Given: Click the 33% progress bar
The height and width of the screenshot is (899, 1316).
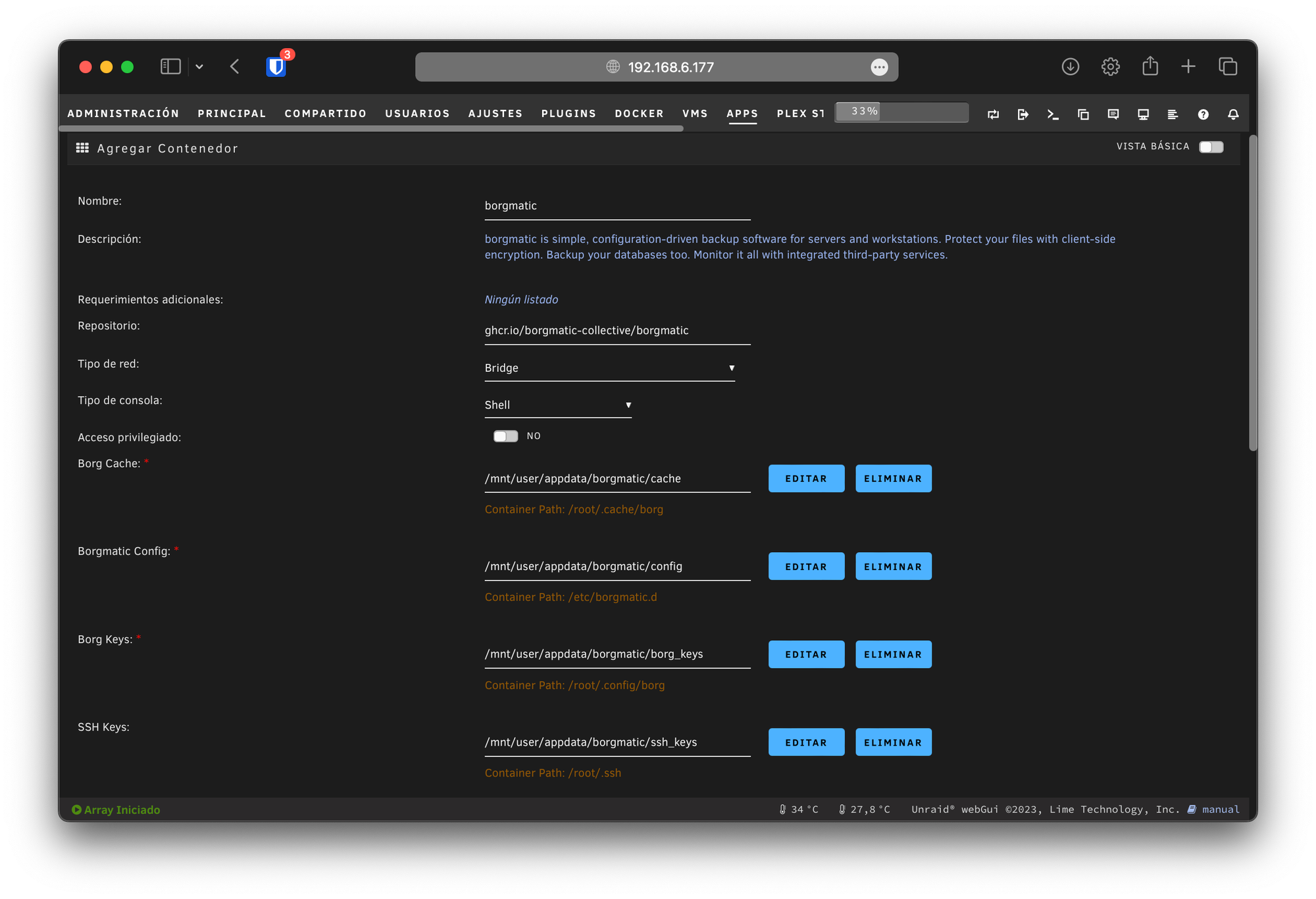Looking at the screenshot, I should click(901, 112).
